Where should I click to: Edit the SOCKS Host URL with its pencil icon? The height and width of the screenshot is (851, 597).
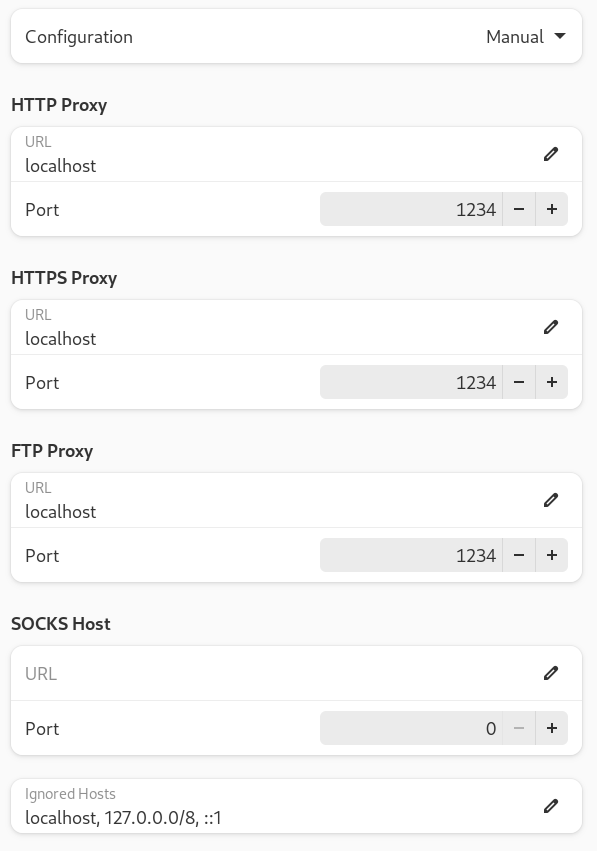551,673
